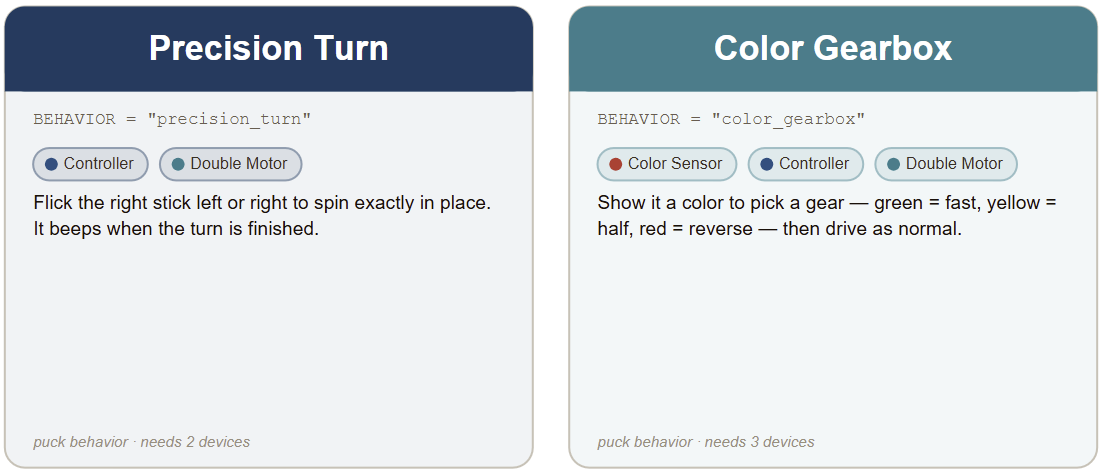Click the teal dot on Color Gearbox Double Motor
Viewport: 1104px width, 472px height.
pos(893,164)
